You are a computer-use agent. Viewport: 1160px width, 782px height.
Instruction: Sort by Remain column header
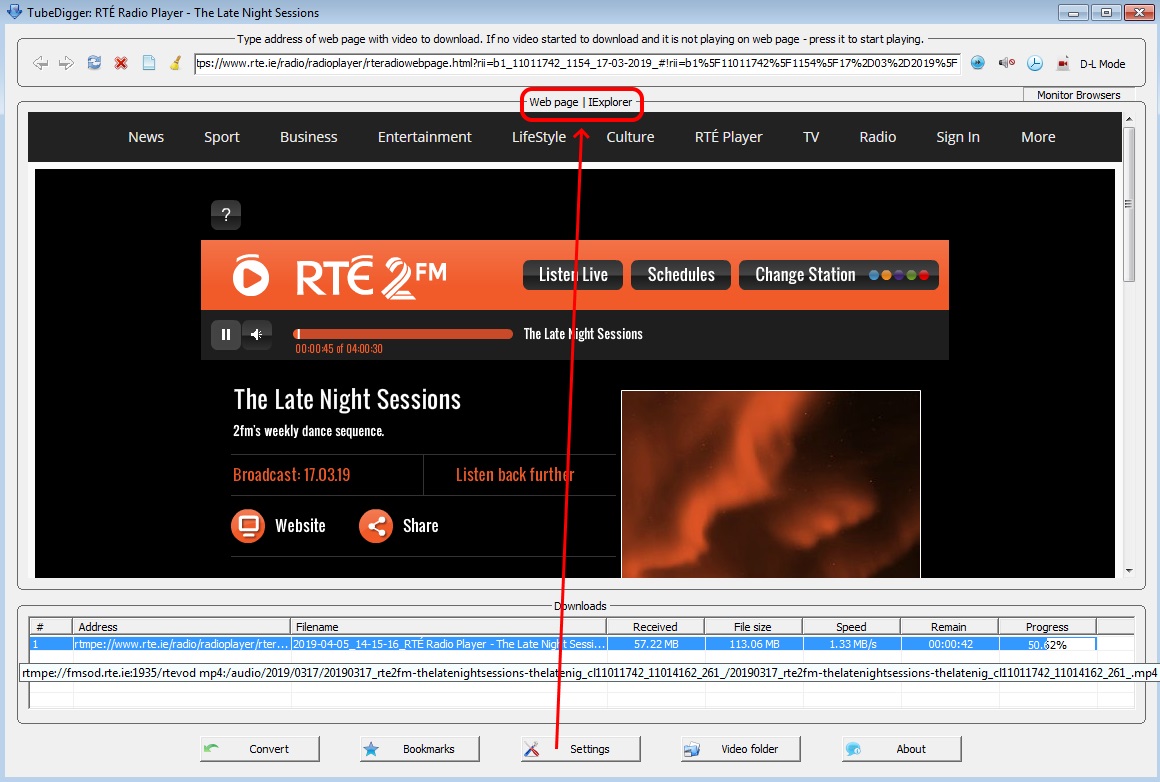point(948,626)
